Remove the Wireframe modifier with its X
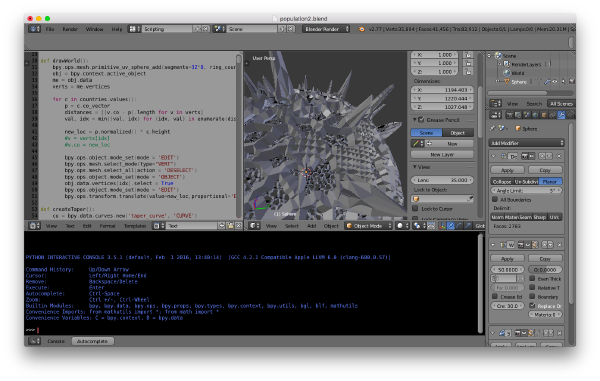 tap(559, 244)
